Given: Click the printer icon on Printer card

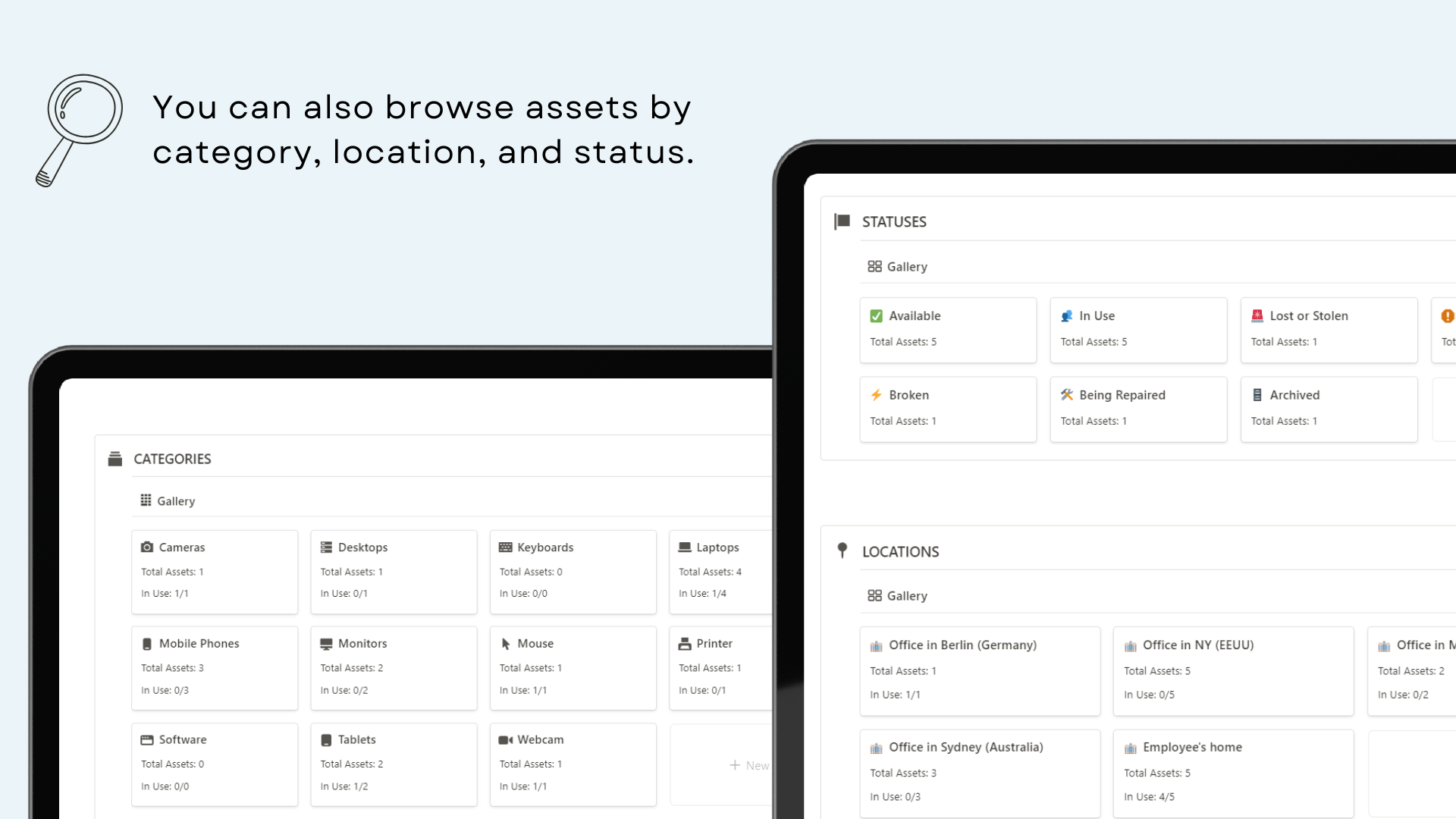Looking at the screenshot, I should point(685,644).
